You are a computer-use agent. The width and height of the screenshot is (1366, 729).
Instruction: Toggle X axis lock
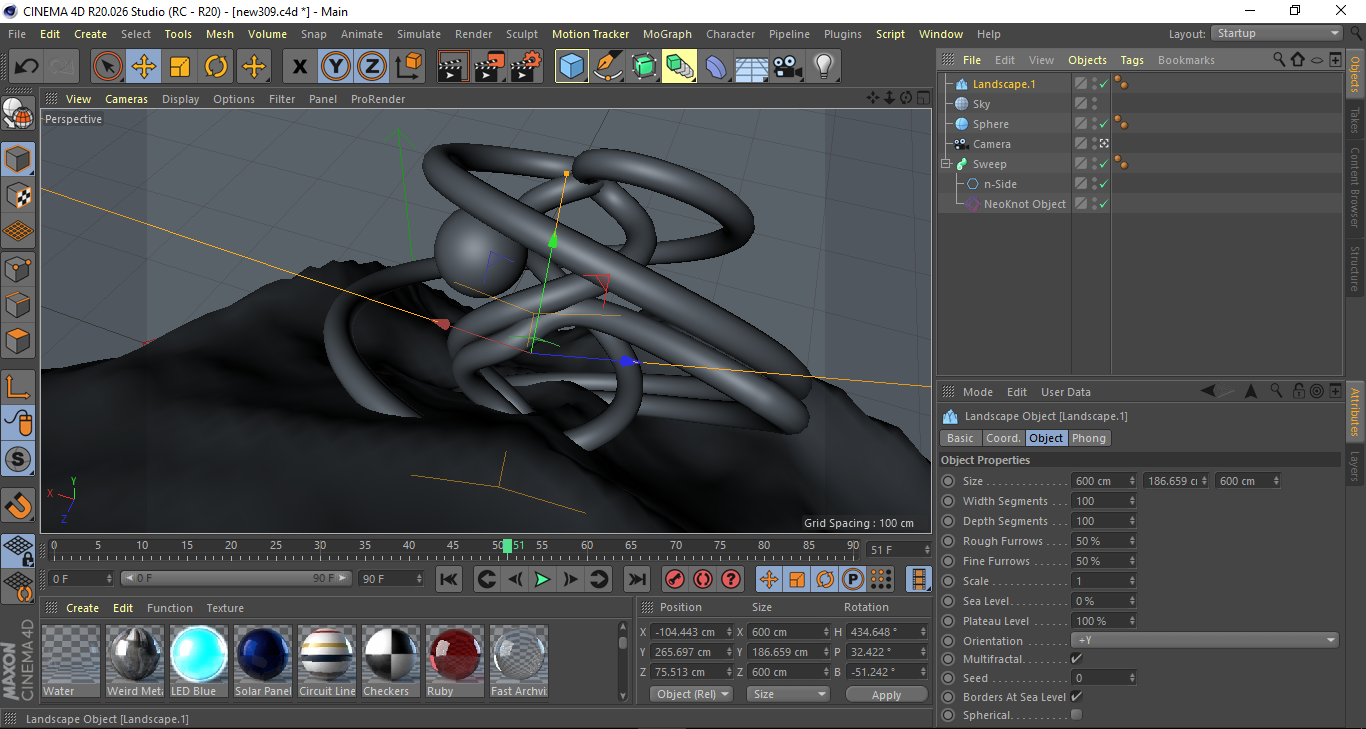[x=299, y=67]
